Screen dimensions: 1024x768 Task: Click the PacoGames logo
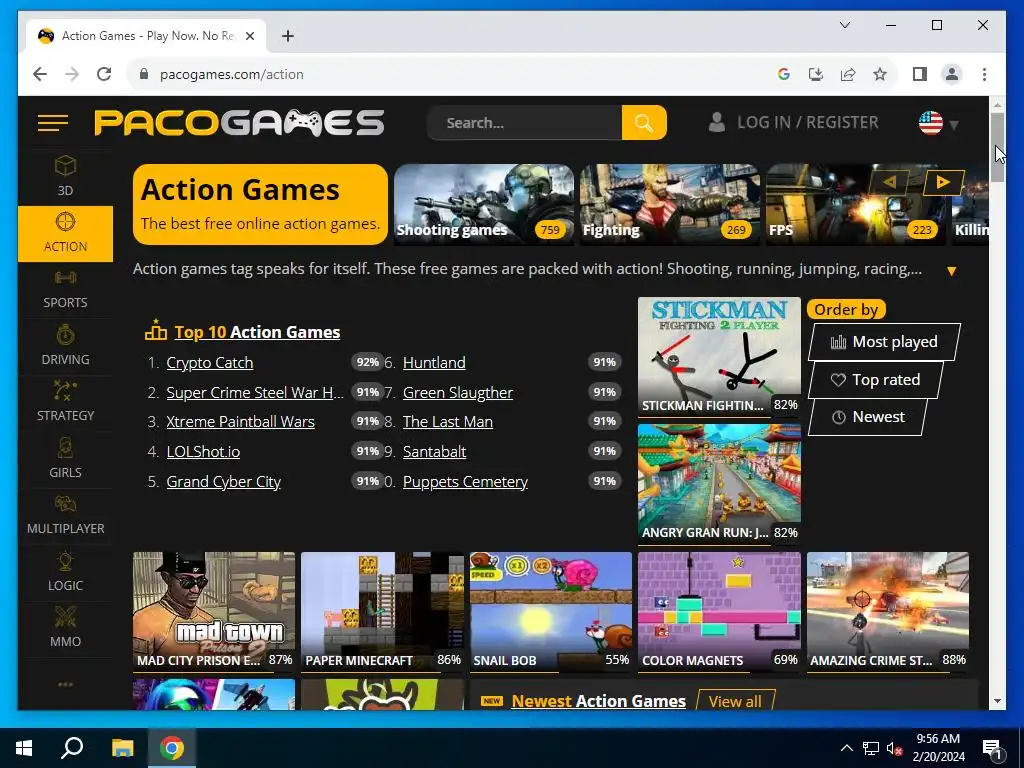tap(240, 123)
